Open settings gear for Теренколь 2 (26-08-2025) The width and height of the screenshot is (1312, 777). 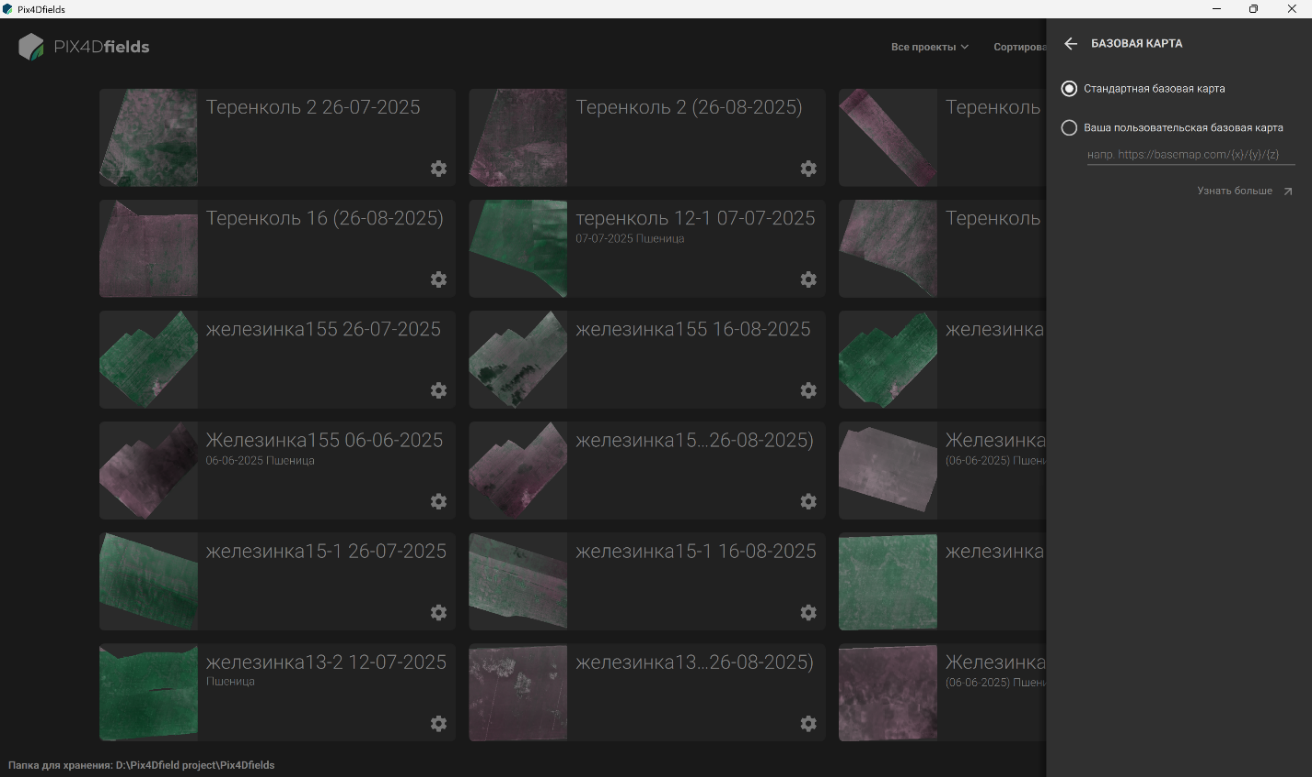pos(808,169)
